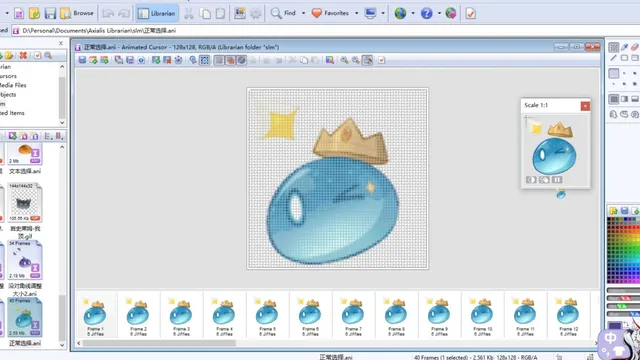Click the pause button in the Scale 1:1 preview

(x=557, y=180)
